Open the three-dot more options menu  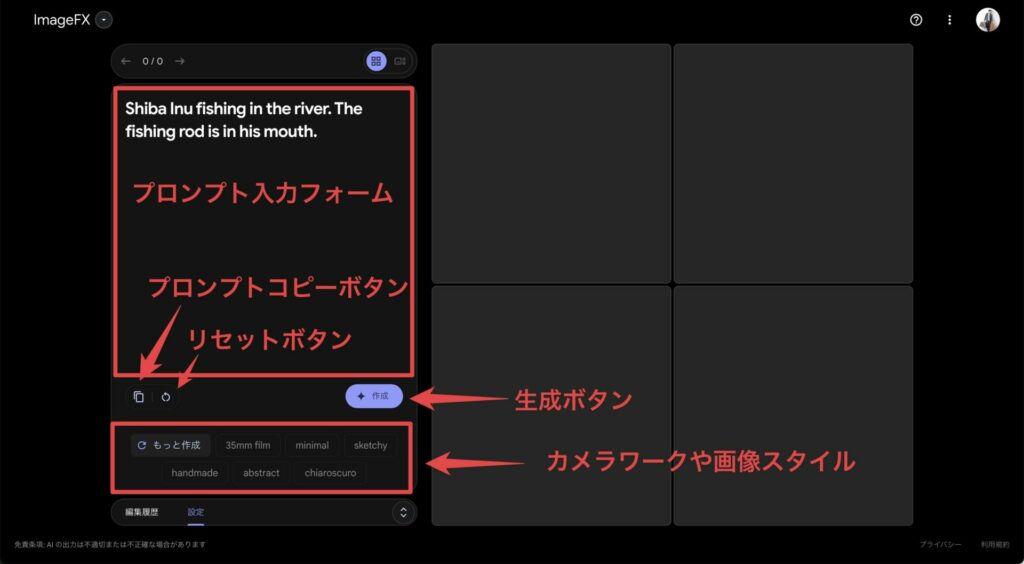point(949,20)
